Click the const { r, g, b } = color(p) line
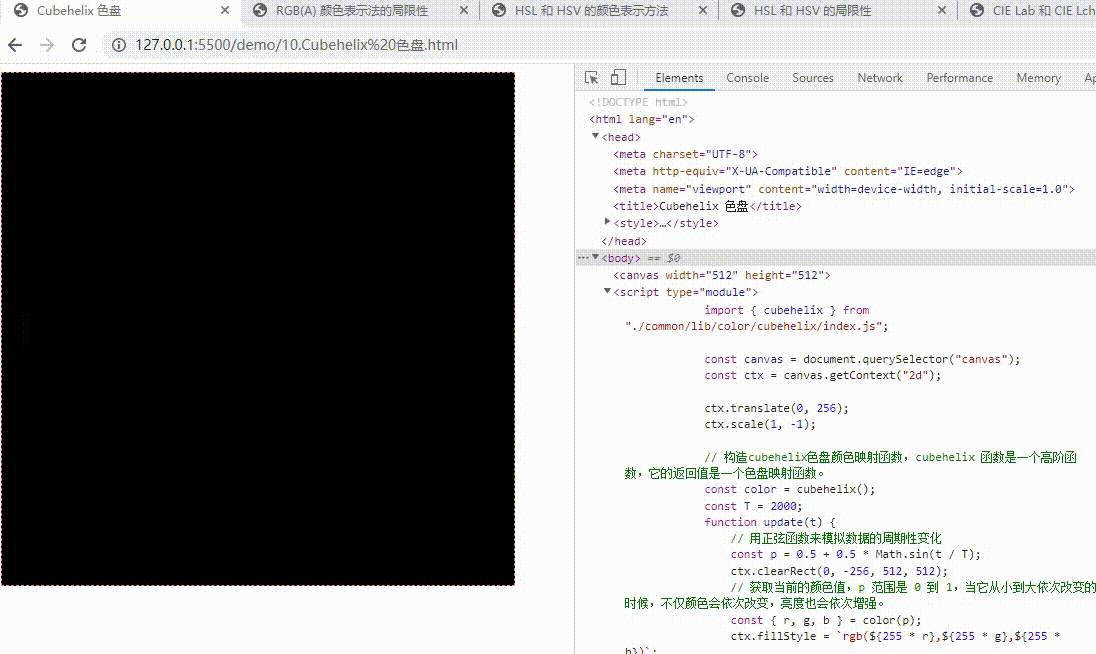Viewport: 1096px width, 654px height. [825, 620]
